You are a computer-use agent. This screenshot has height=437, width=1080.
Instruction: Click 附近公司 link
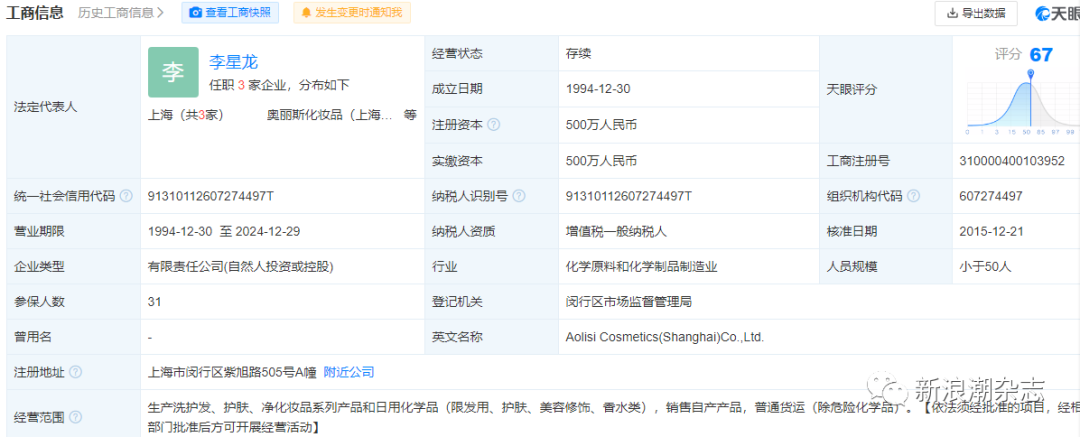click(349, 372)
